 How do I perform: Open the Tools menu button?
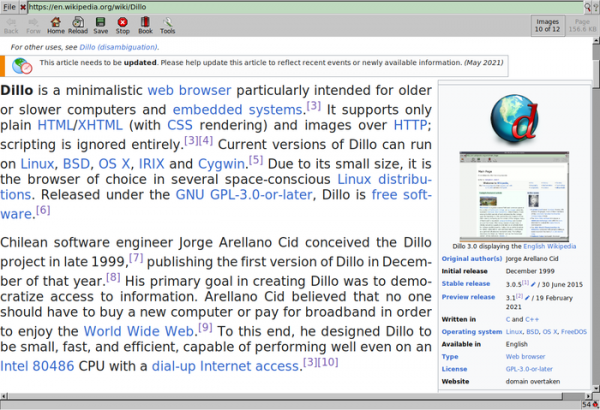pos(167,25)
